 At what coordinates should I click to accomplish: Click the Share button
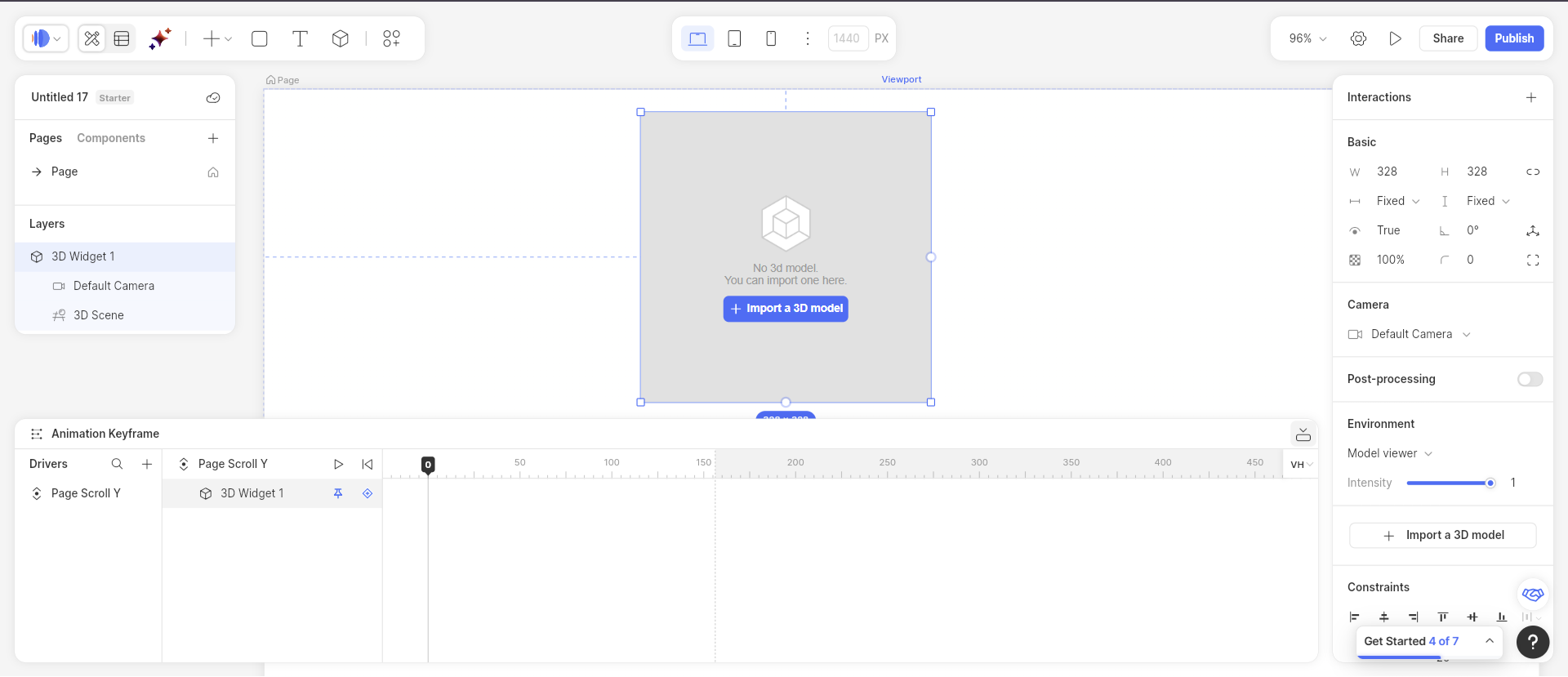pyautogui.click(x=1448, y=38)
